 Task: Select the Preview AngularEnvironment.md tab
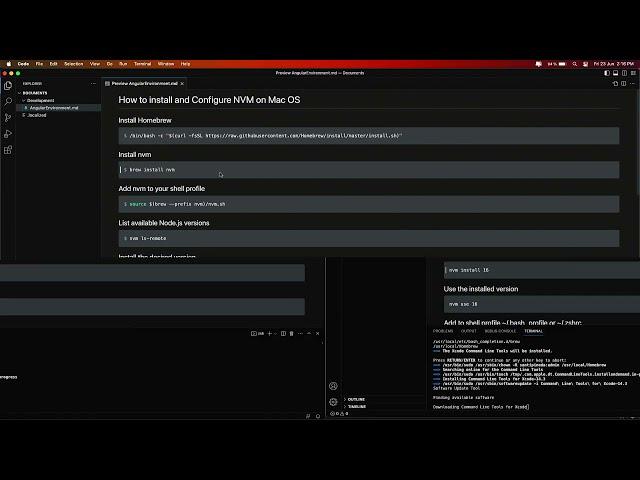pyautogui.click(x=144, y=83)
